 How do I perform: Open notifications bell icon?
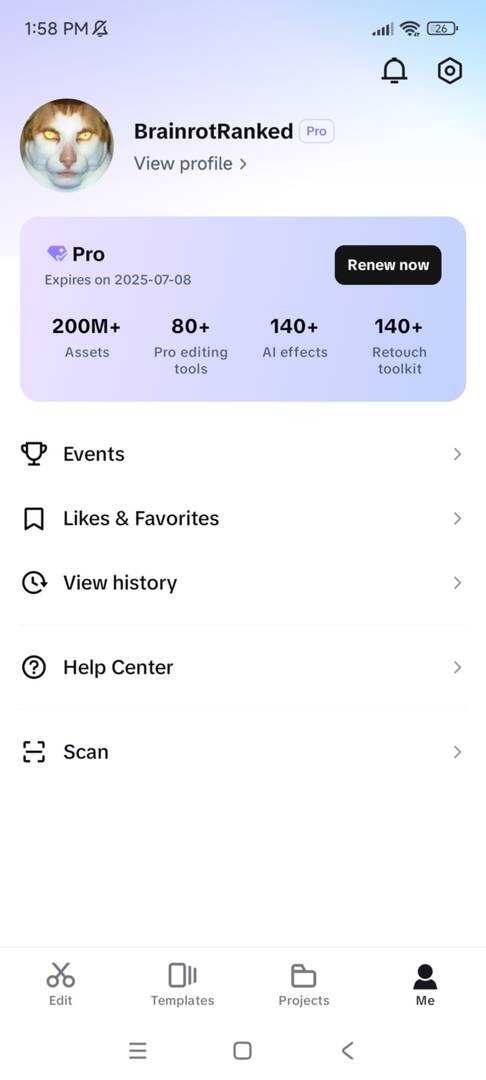394,70
